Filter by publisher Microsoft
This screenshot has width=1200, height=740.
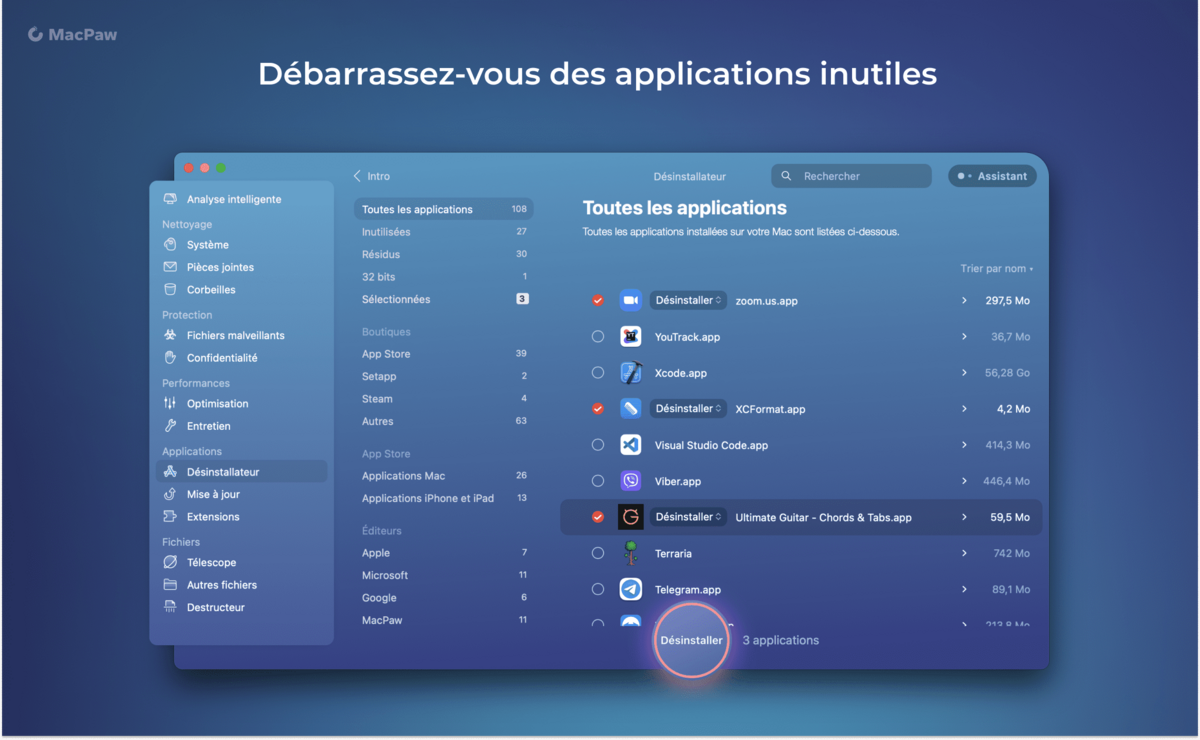[x=444, y=575]
